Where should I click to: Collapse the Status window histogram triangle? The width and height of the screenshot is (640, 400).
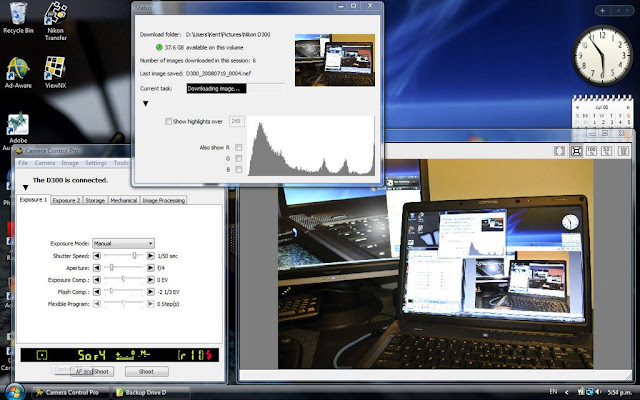(x=145, y=104)
